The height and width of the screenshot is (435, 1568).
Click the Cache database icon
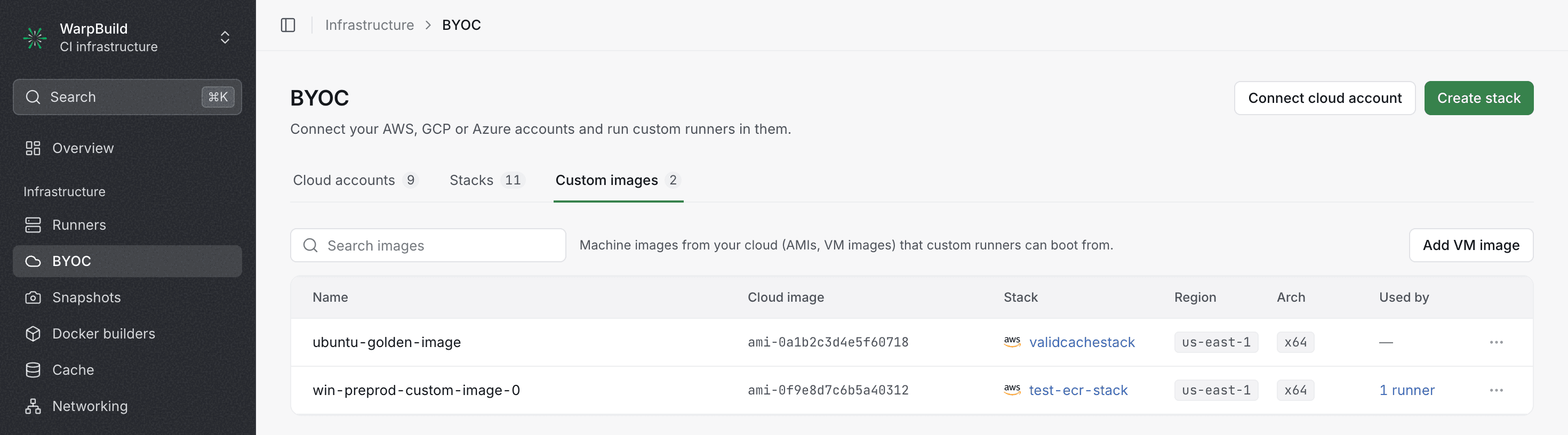33,370
